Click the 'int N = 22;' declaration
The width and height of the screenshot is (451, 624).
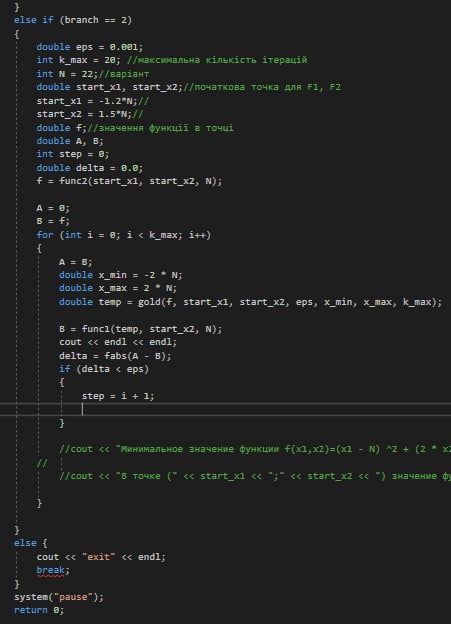click(67, 74)
